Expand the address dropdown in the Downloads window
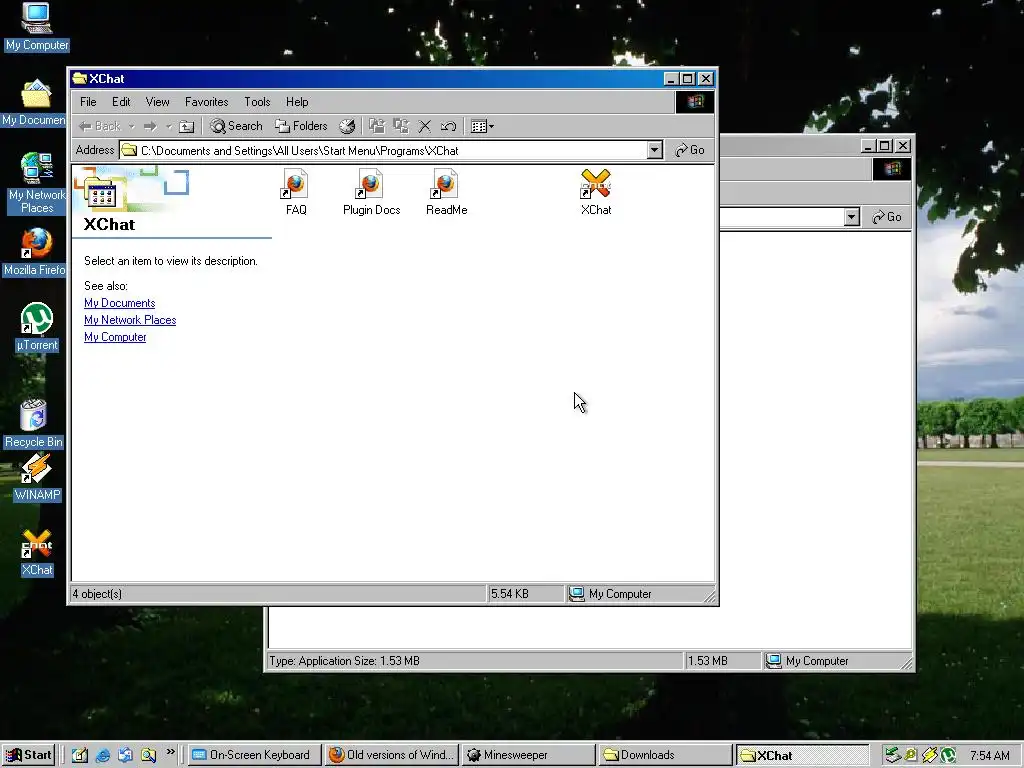The height and width of the screenshot is (768, 1024). click(x=852, y=217)
